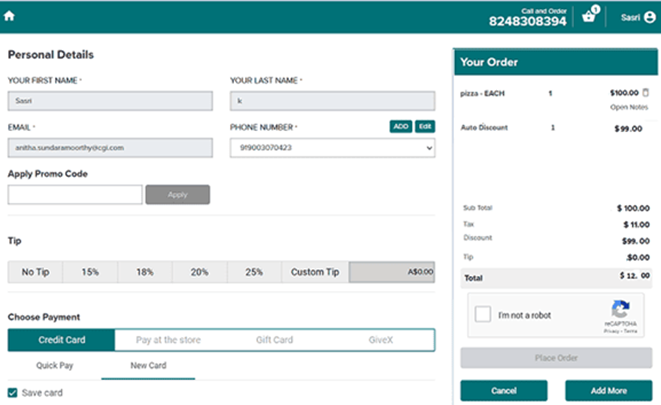The height and width of the screenshot is (405, 661).
Task: Open the Sasri user account icon
Action: [x=649, y=17]
